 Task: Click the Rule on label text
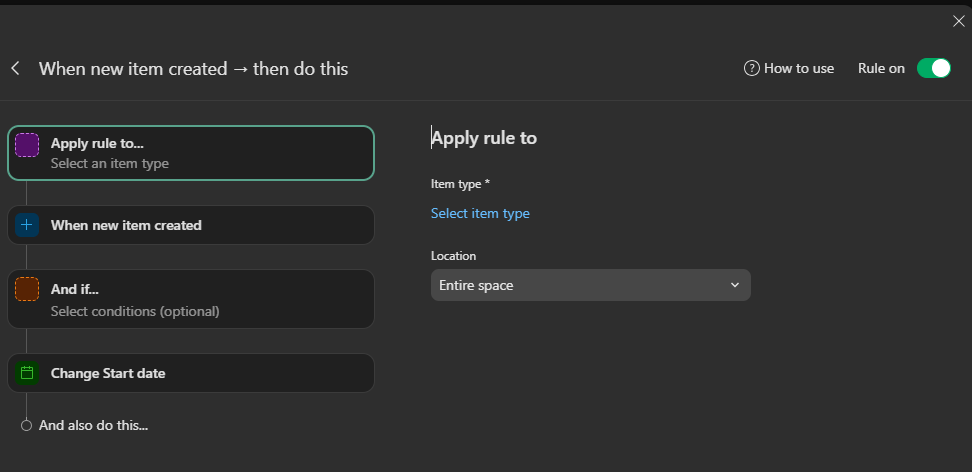[x=881, y=69]
